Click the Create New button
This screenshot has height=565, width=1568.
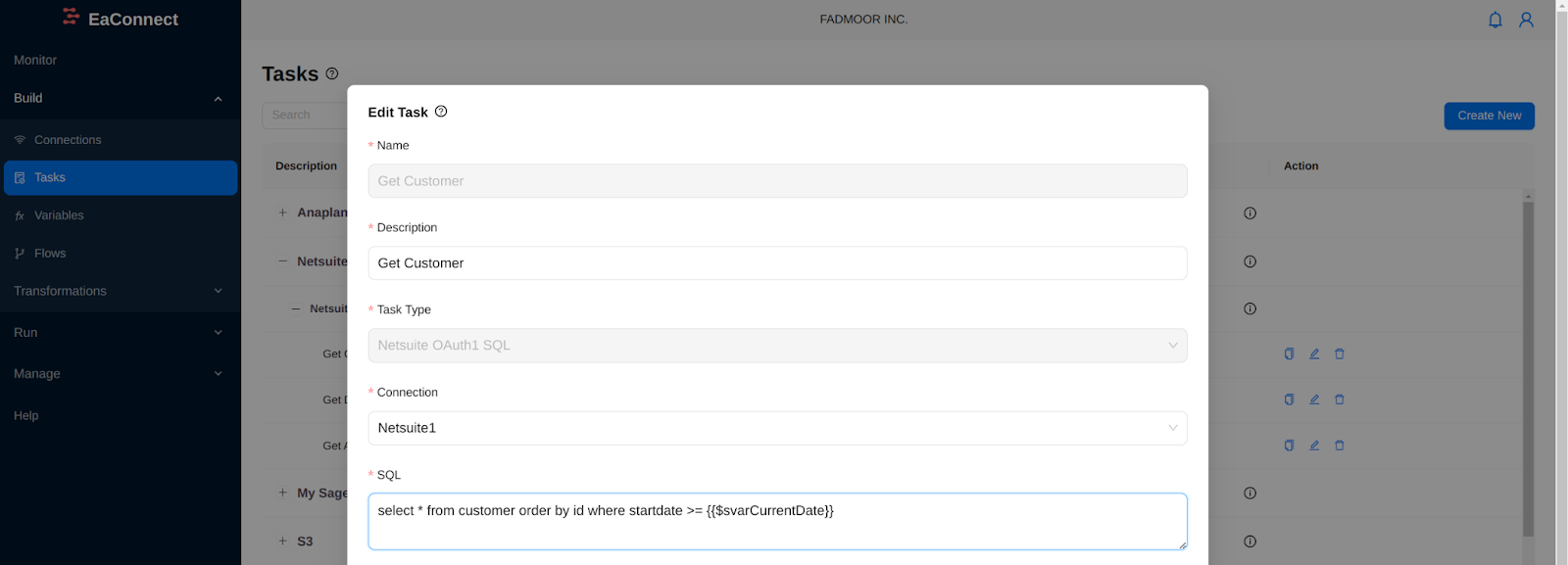click(1489, 116)
